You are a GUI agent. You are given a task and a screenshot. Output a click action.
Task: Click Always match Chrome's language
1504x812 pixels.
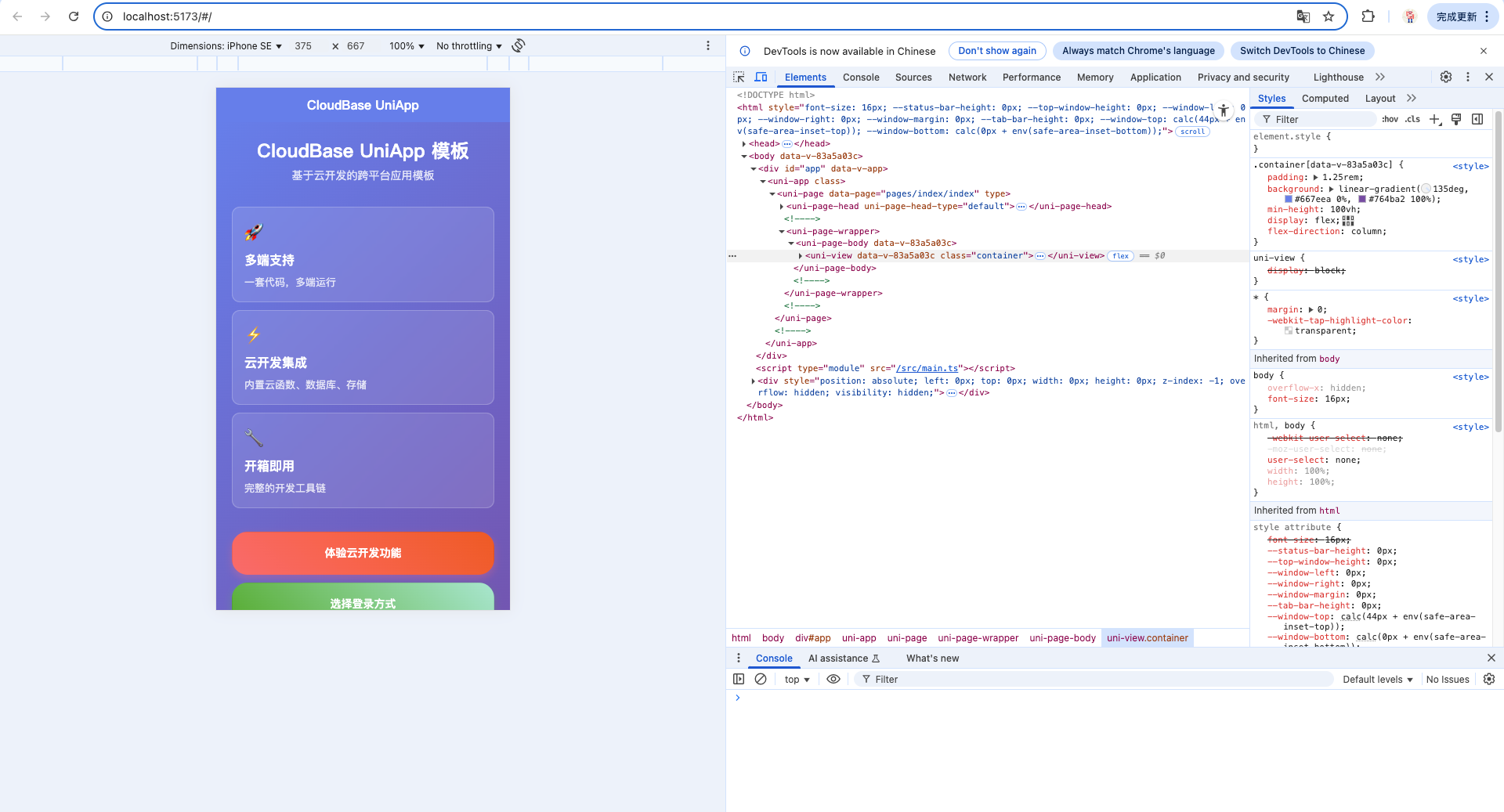pyautogui.click(x=1138, y=51)
